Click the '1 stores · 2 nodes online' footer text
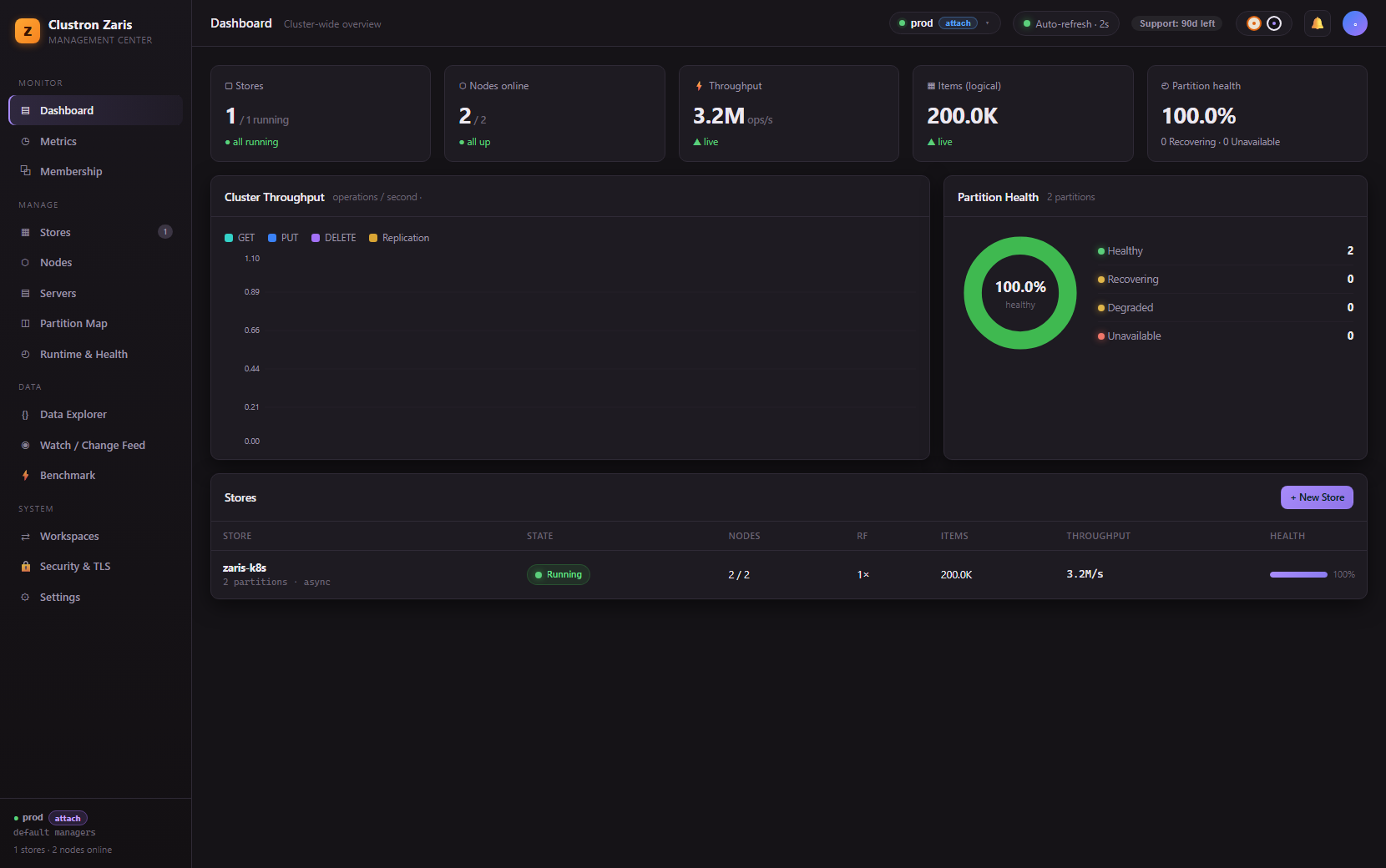1386x868 pixels. point(63,850)
